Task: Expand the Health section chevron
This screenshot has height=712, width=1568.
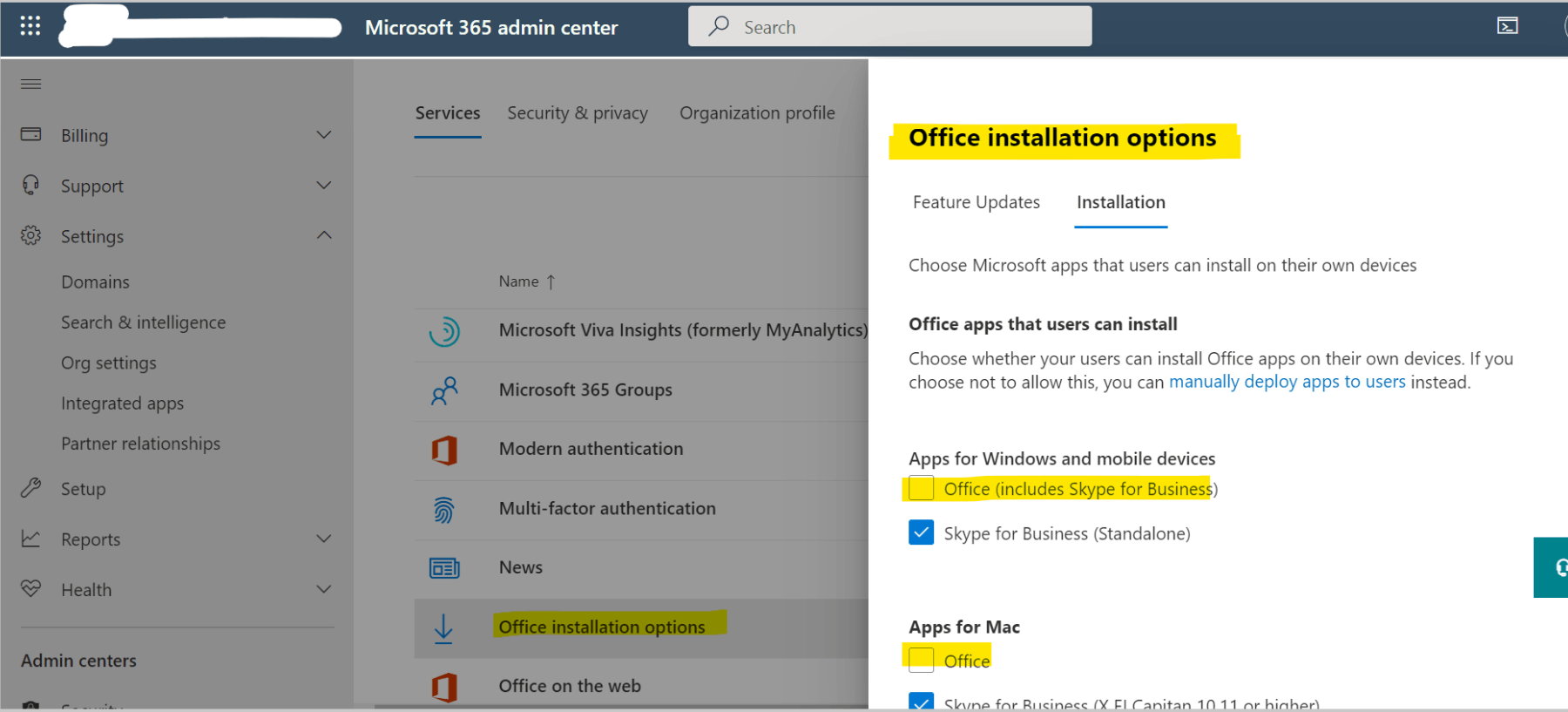Action: click(324, 589)
